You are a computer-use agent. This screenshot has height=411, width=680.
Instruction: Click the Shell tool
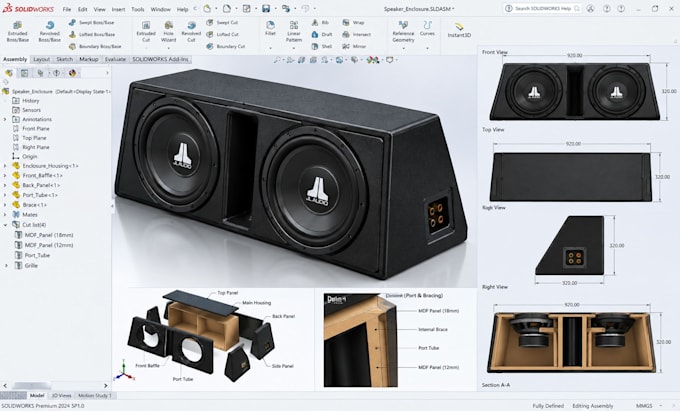click(x=321, y=46)
